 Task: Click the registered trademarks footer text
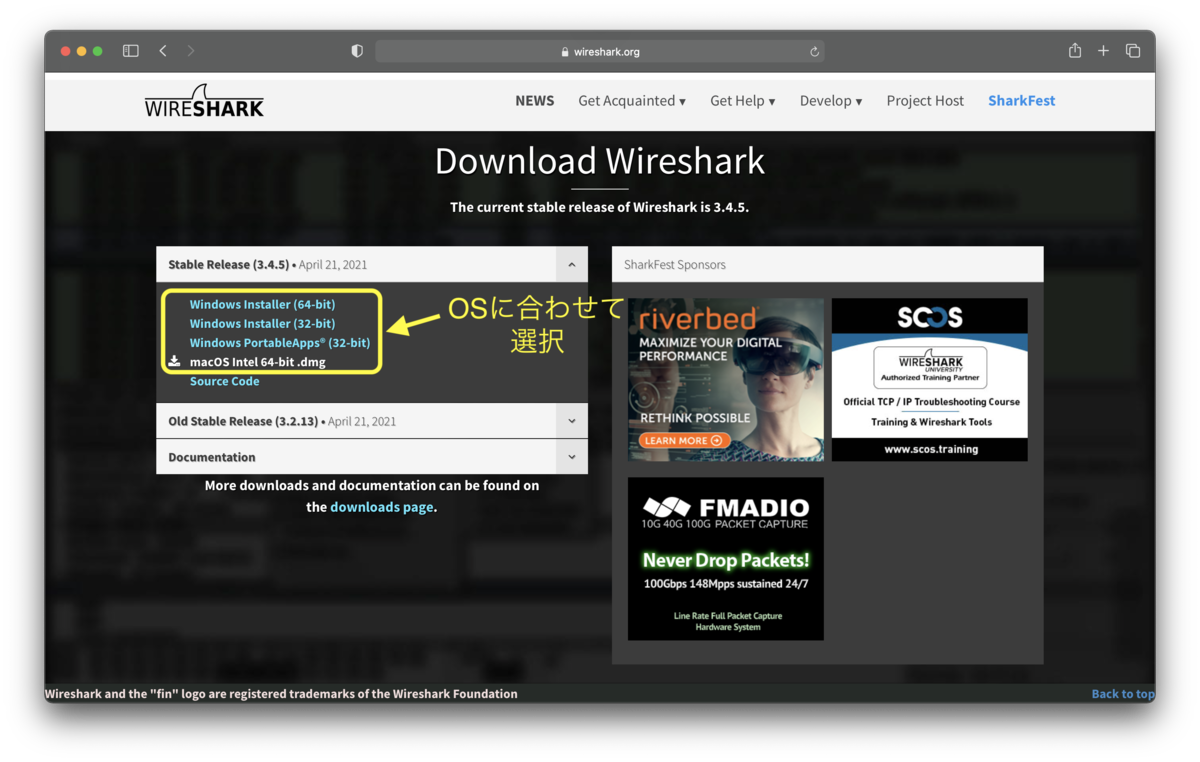(281, 694)
